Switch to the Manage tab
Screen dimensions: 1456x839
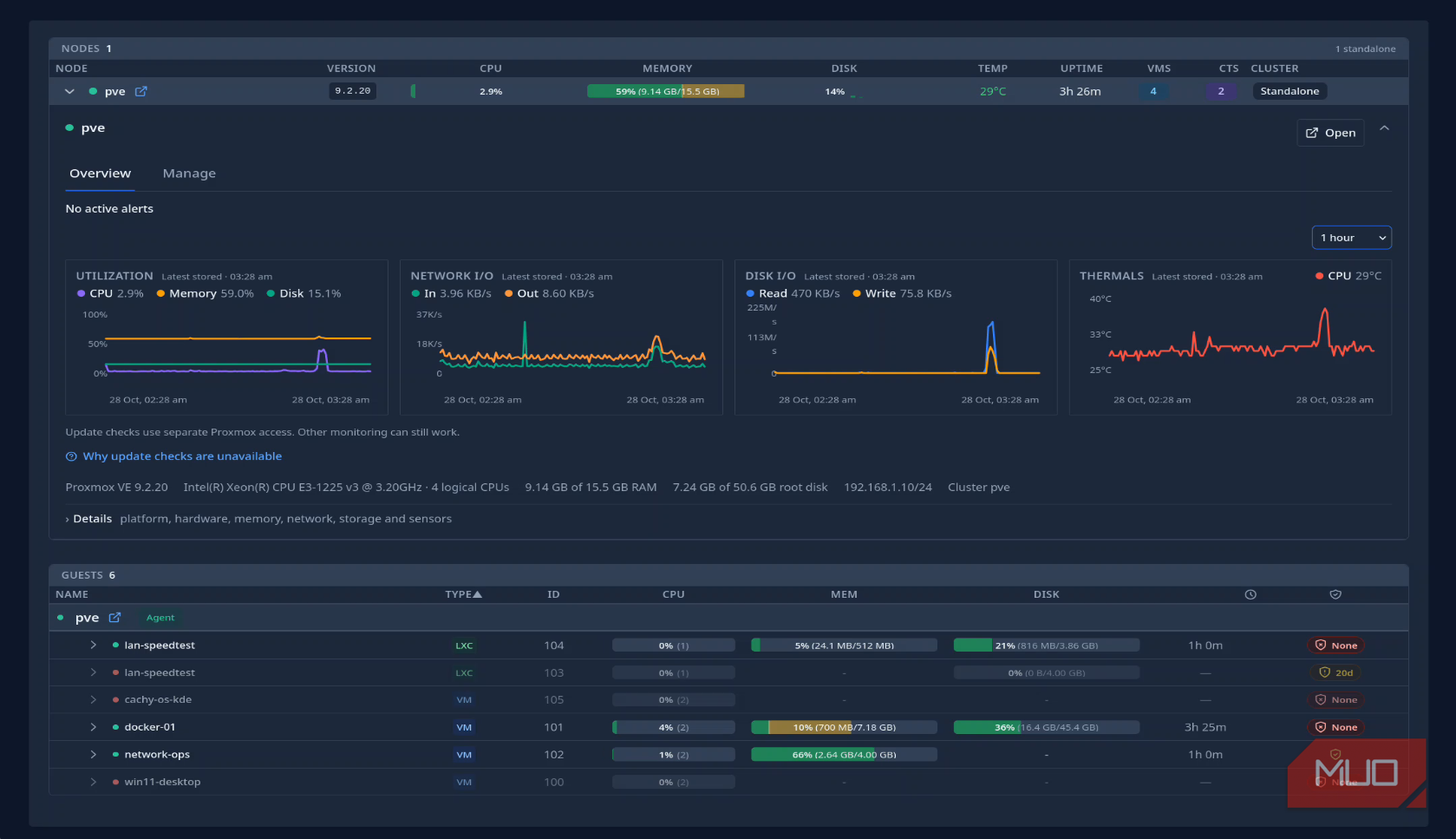(x=189, y=174)
